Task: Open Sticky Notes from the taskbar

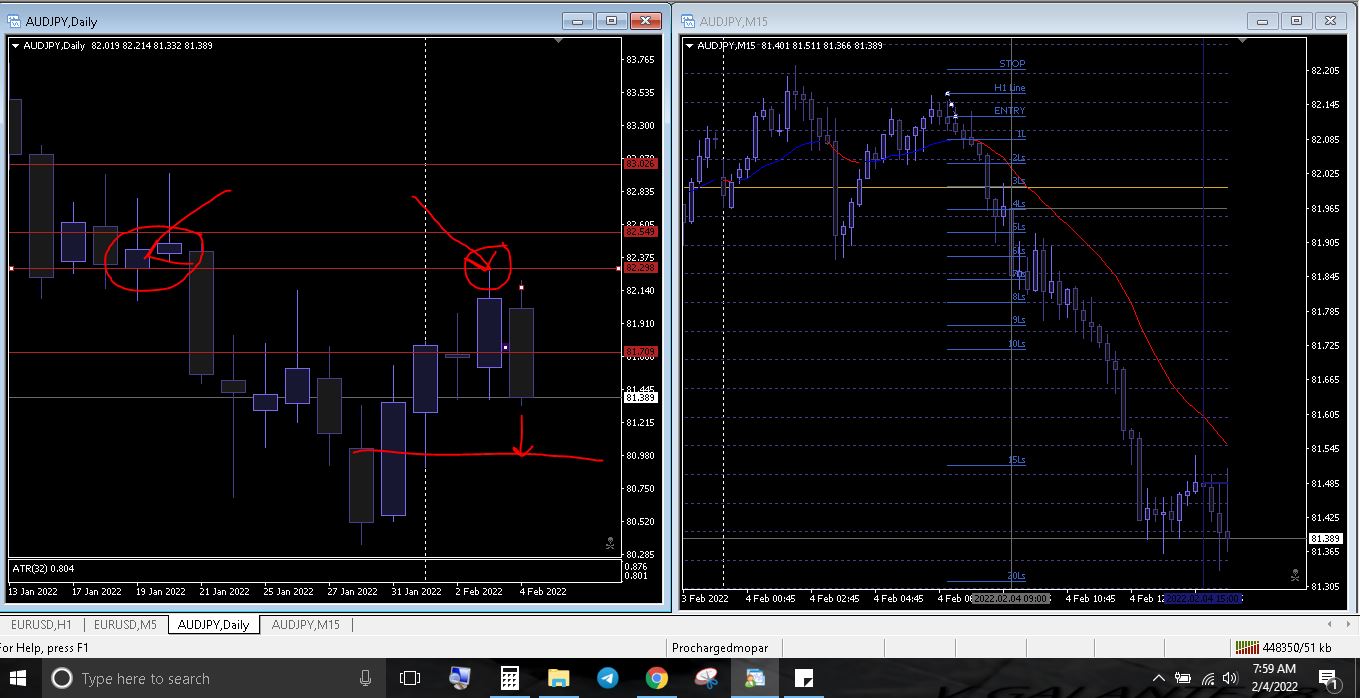Action: click(803, 678)
